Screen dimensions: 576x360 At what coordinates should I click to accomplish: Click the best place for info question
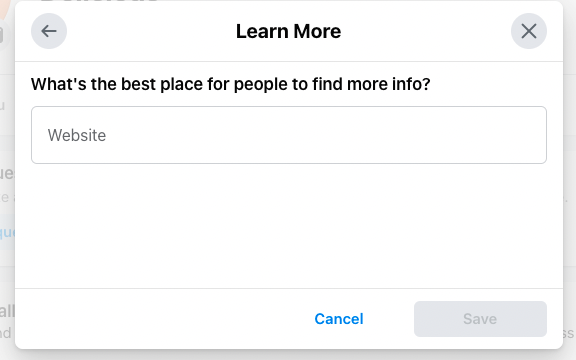(231, 84)
